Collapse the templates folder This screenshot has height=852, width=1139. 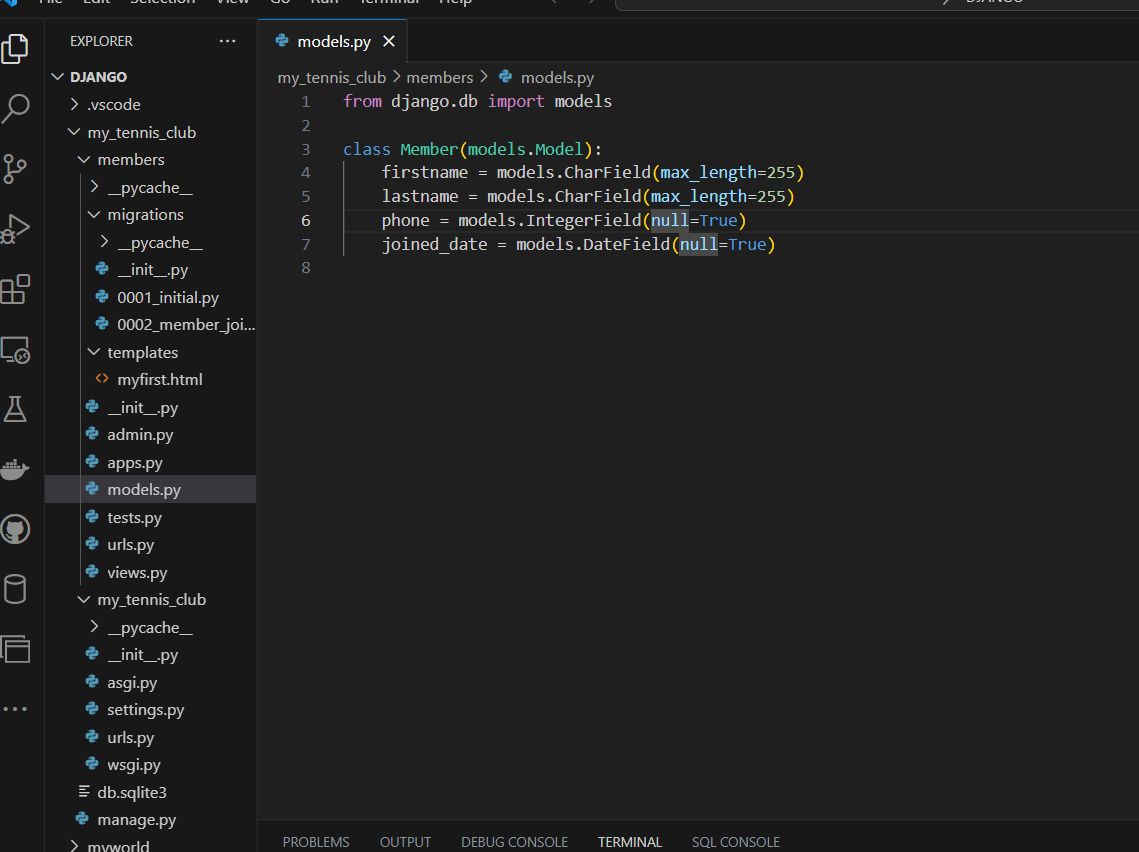(x=142, y=353)
